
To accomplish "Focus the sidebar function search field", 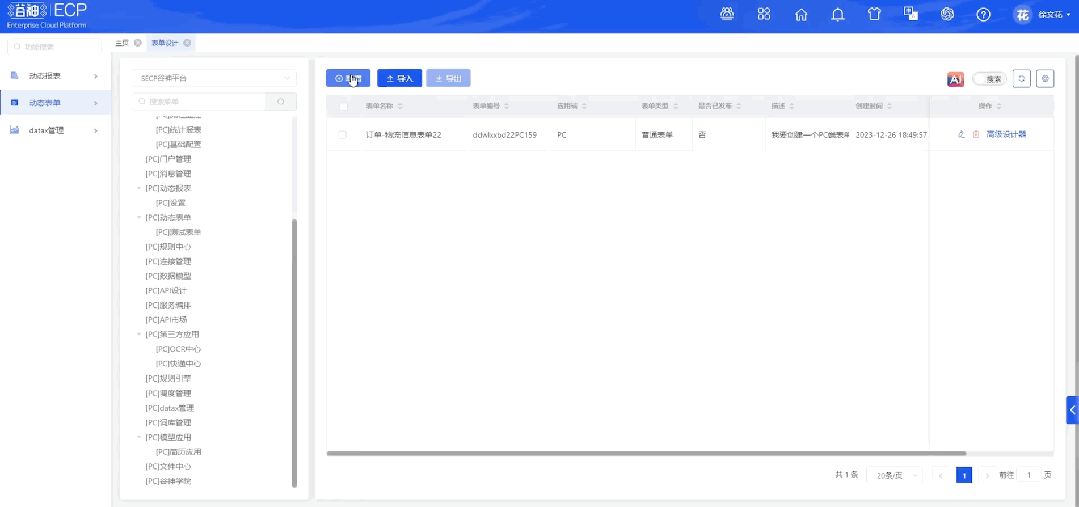I will pyautogui.click(x=54, y=47).
